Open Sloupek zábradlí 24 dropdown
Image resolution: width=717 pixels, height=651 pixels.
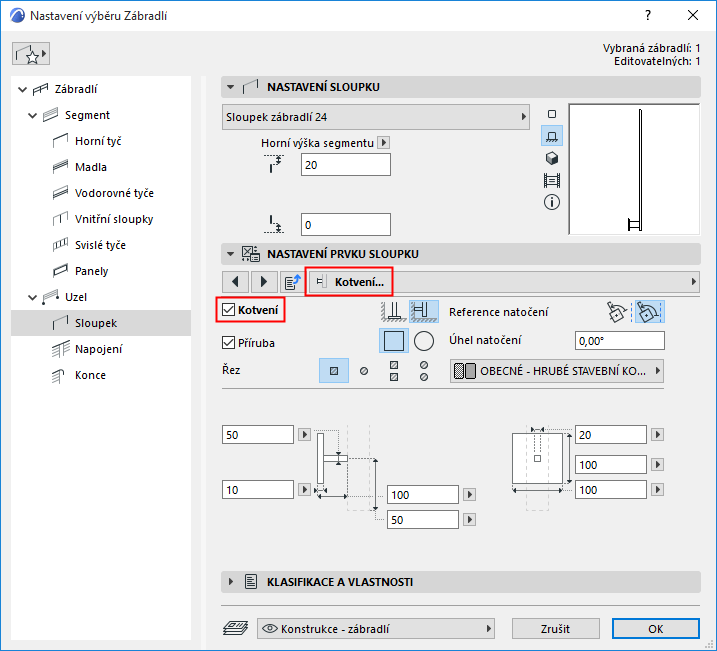(x=376, y=117)
